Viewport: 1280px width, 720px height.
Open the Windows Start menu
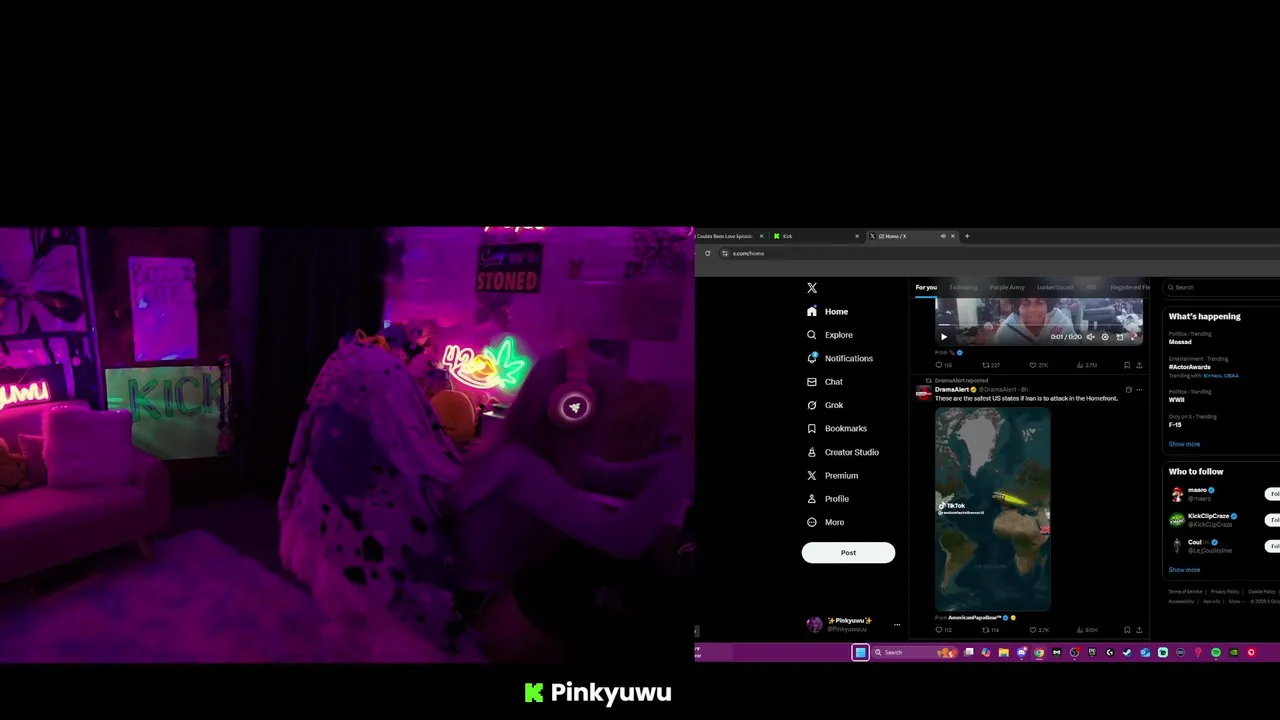click(860, 652)
